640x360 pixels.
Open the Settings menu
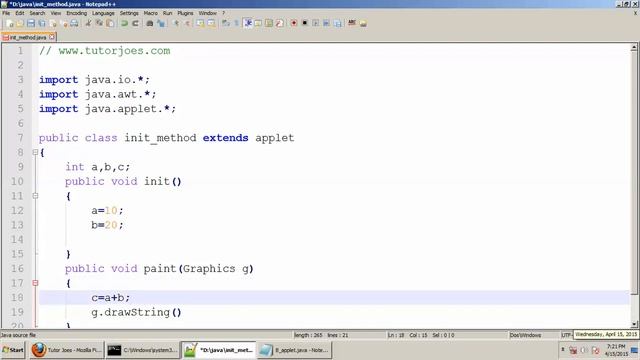(x=129, y=13)
